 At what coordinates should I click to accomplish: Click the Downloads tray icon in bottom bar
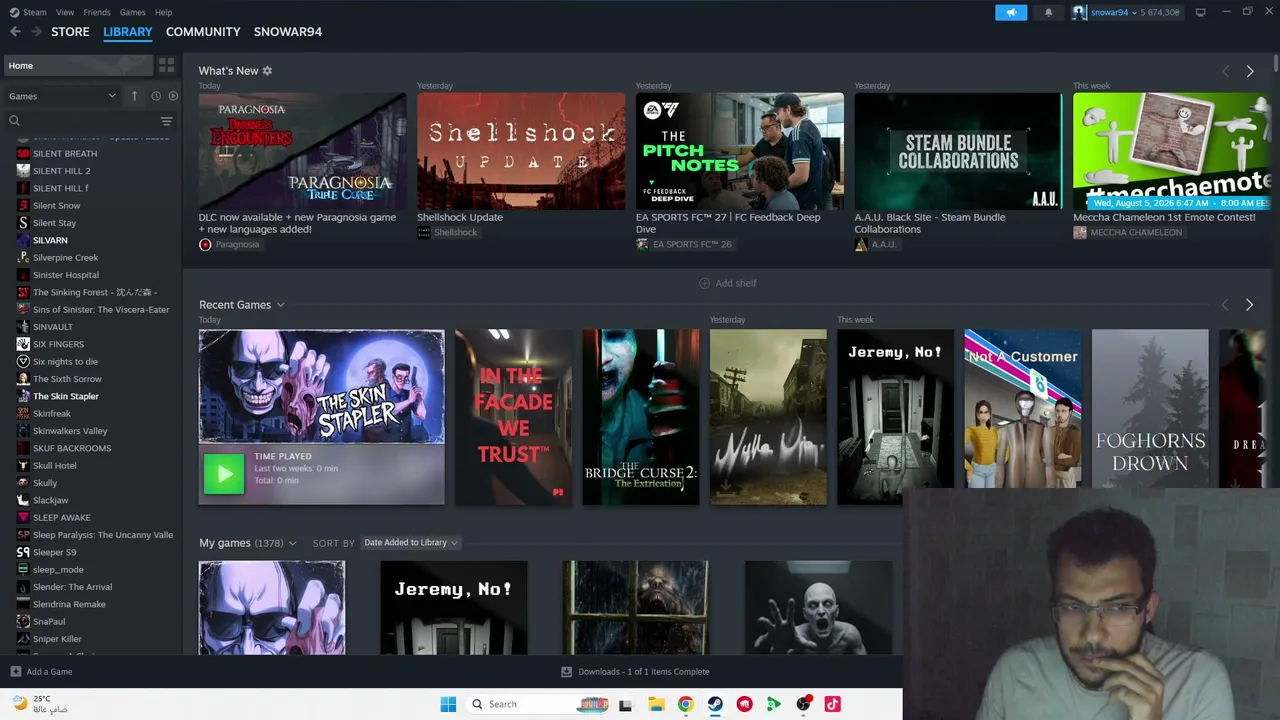coord(566,672)
